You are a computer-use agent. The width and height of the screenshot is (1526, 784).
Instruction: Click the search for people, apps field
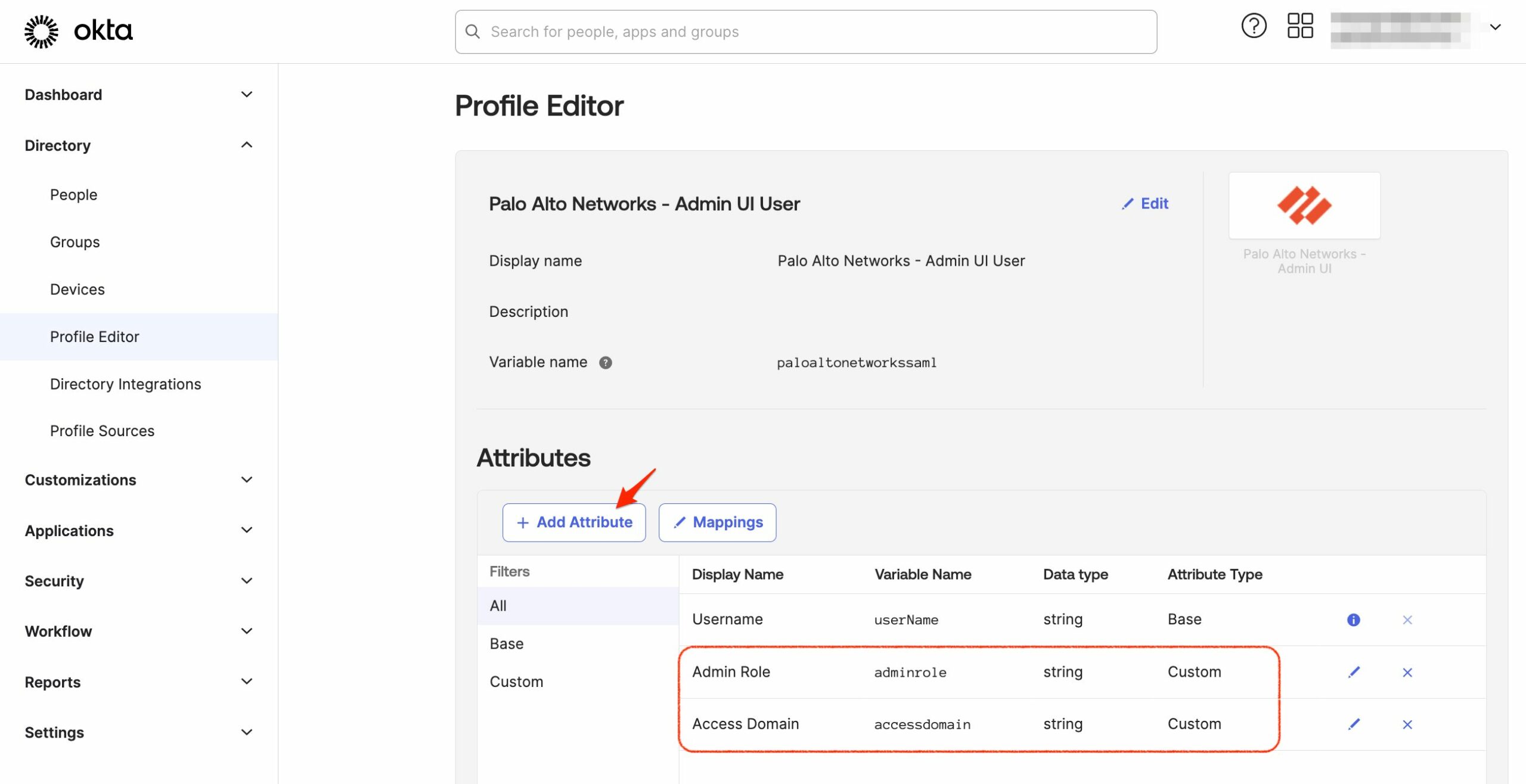pos(806,32)
